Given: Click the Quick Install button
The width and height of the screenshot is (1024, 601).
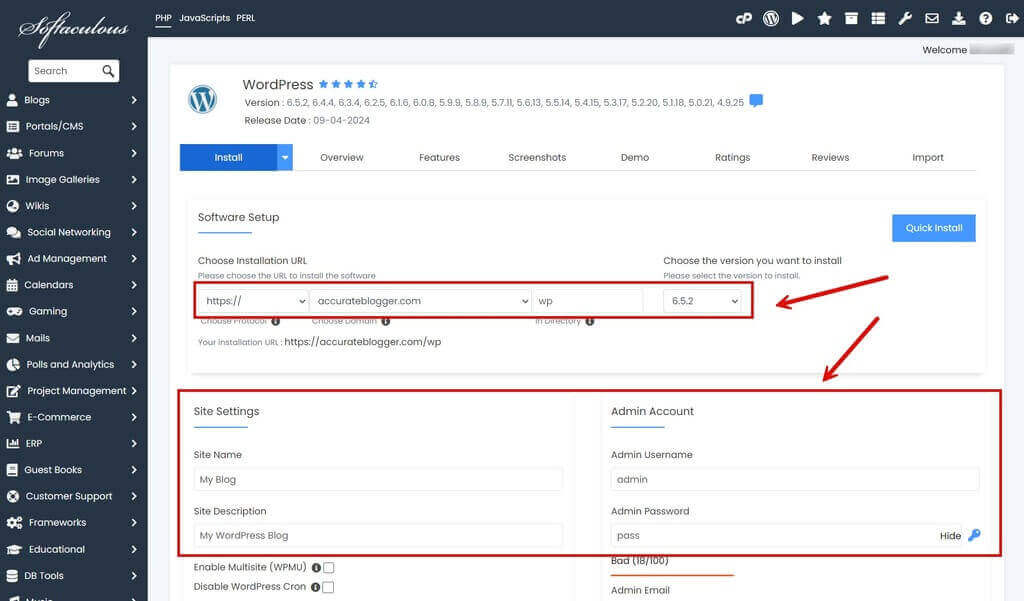Looking at the screenshot, I should [x=934, y=228].
